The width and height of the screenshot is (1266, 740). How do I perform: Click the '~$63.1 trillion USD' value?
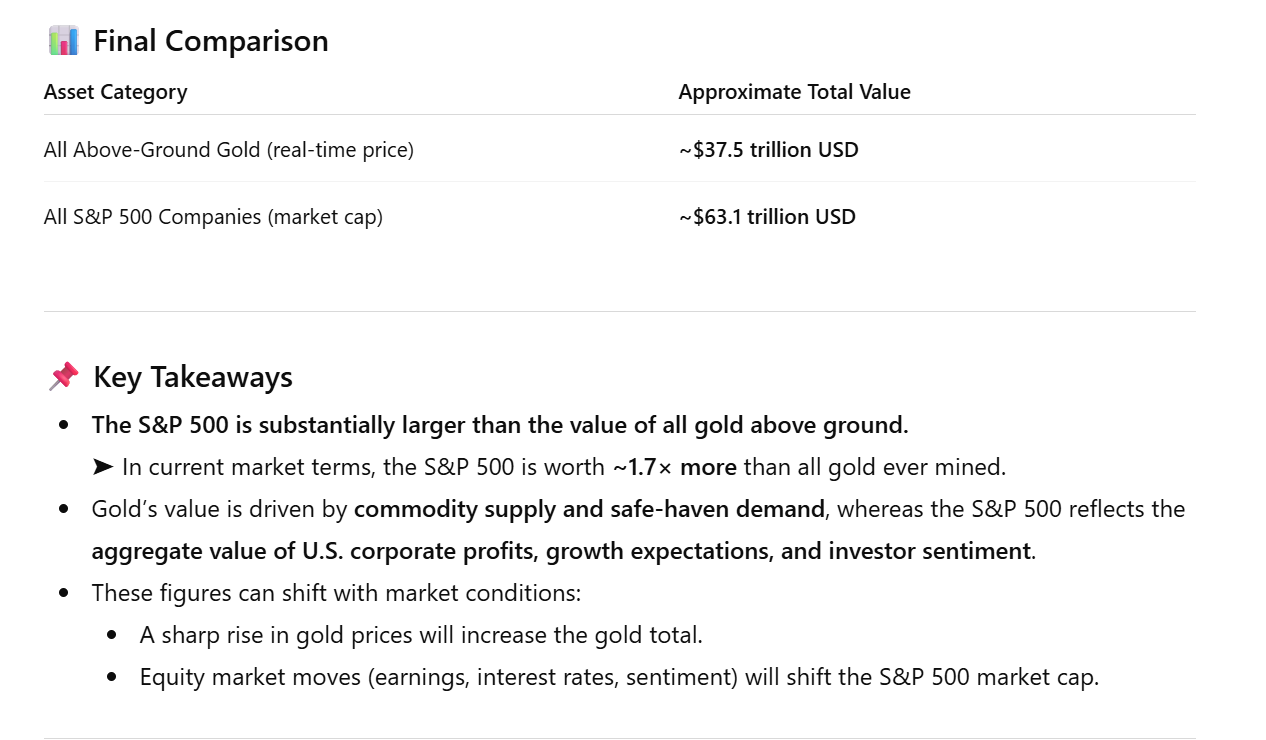767,217
